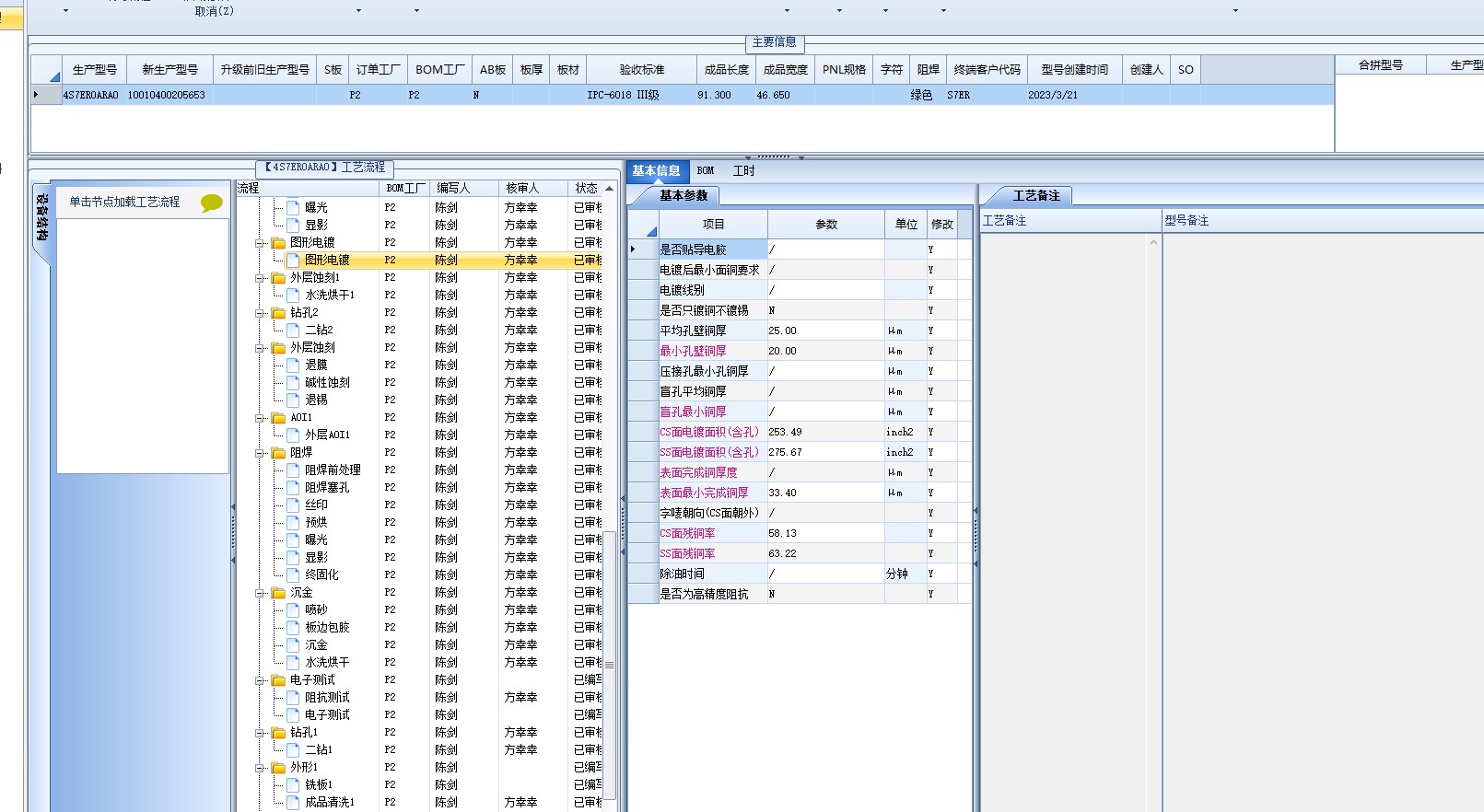Click the 钻孔2 folder icon

pyautogui.click(x=278, y=313)
